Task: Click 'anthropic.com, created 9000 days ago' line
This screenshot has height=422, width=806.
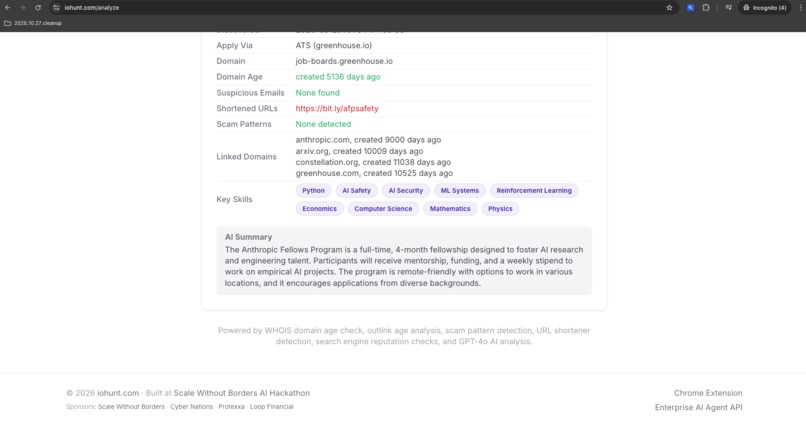Action: 368,140
